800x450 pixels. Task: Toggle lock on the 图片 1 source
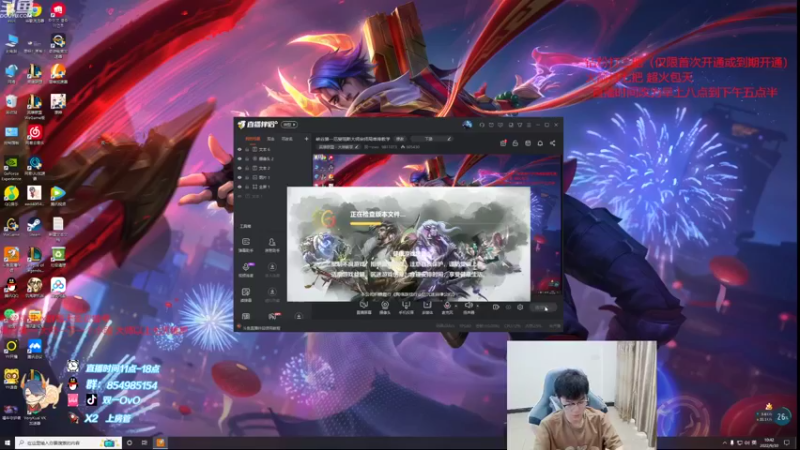coord(247,178)
